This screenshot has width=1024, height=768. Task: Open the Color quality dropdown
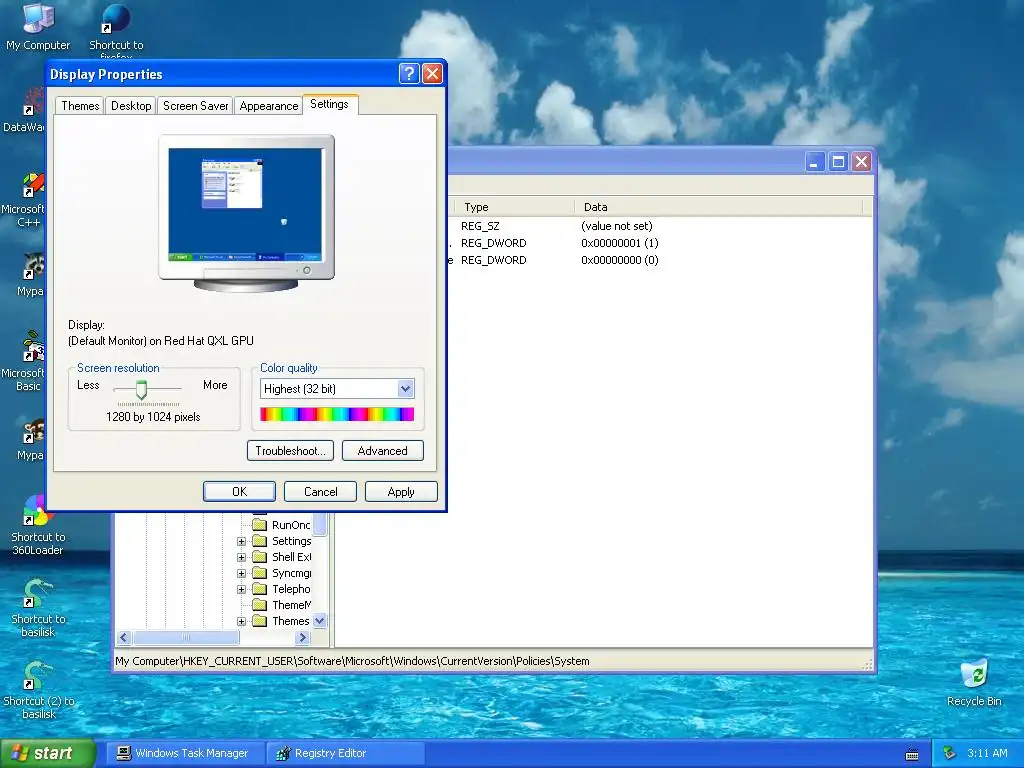pos(406,389)
